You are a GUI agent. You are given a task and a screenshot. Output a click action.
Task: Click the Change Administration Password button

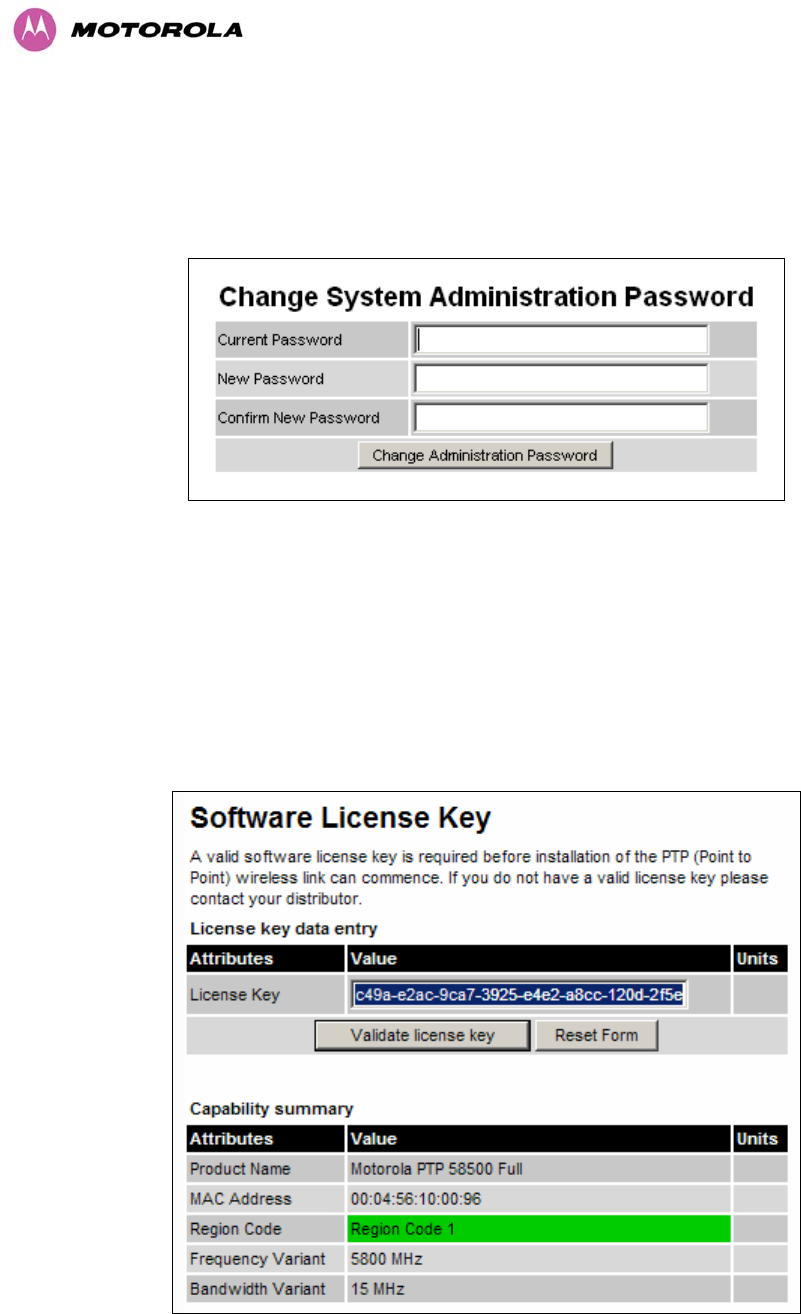(x=485, y=455)
